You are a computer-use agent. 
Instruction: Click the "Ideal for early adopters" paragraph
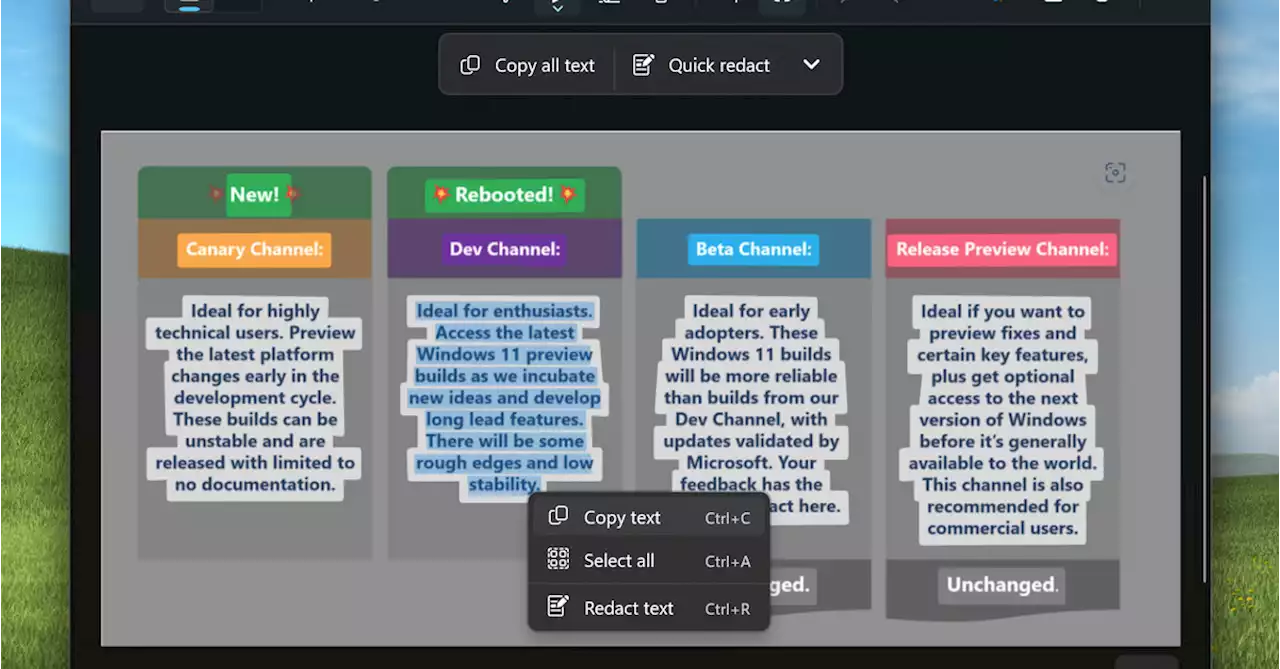click(x=752, y=408)
